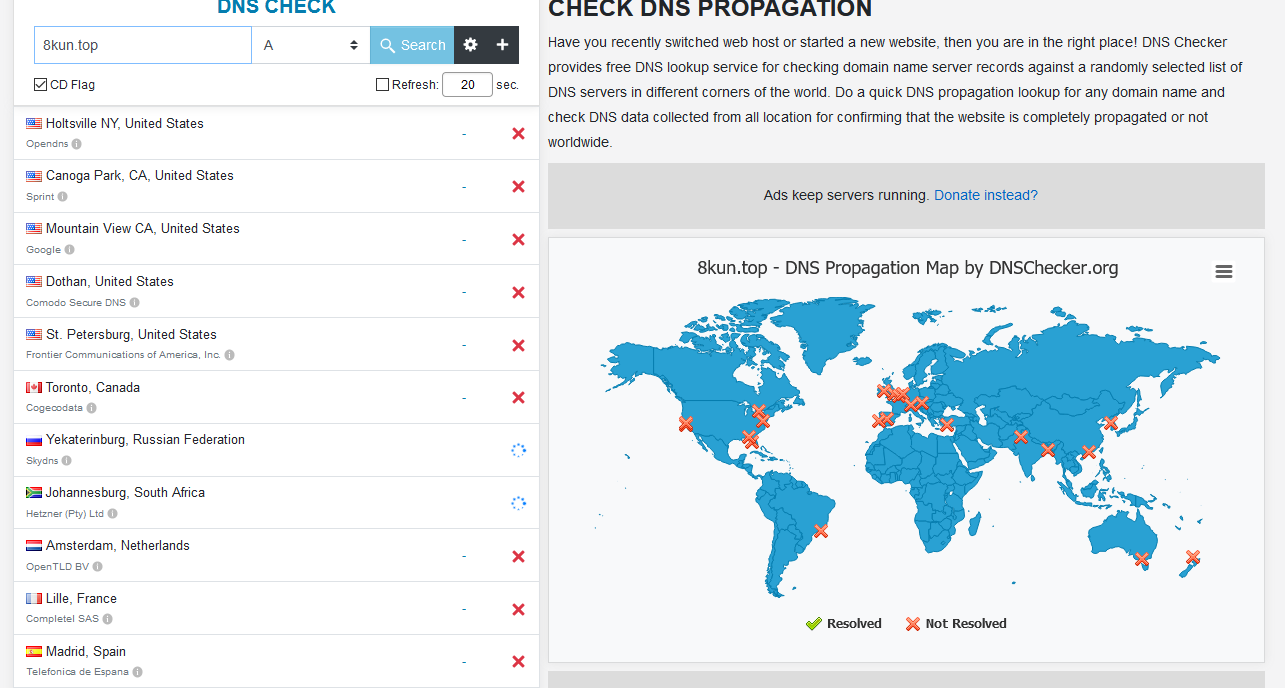Click the red X for Dothan row

pyautogui.click(x=518, y=292)
